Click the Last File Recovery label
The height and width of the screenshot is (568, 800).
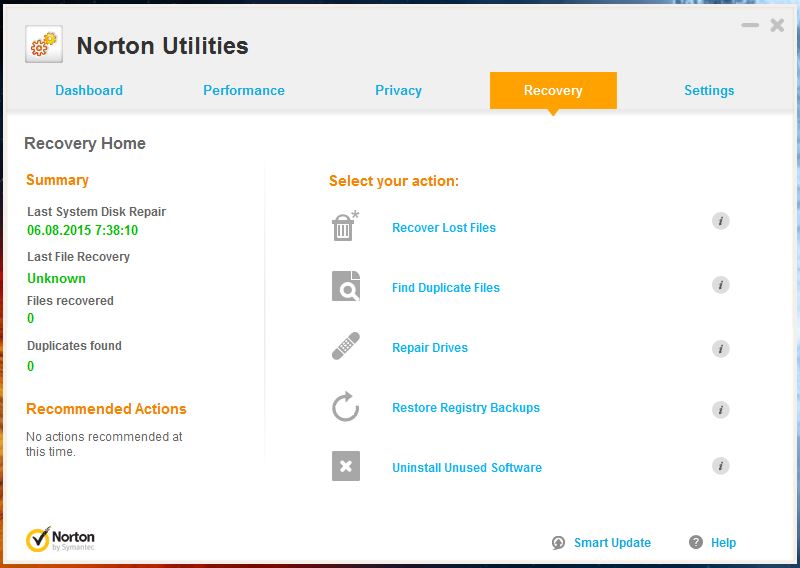point(78,257)
